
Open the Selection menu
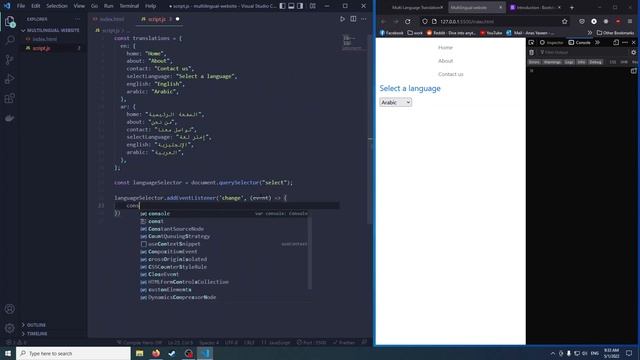[x=57, y=6]
